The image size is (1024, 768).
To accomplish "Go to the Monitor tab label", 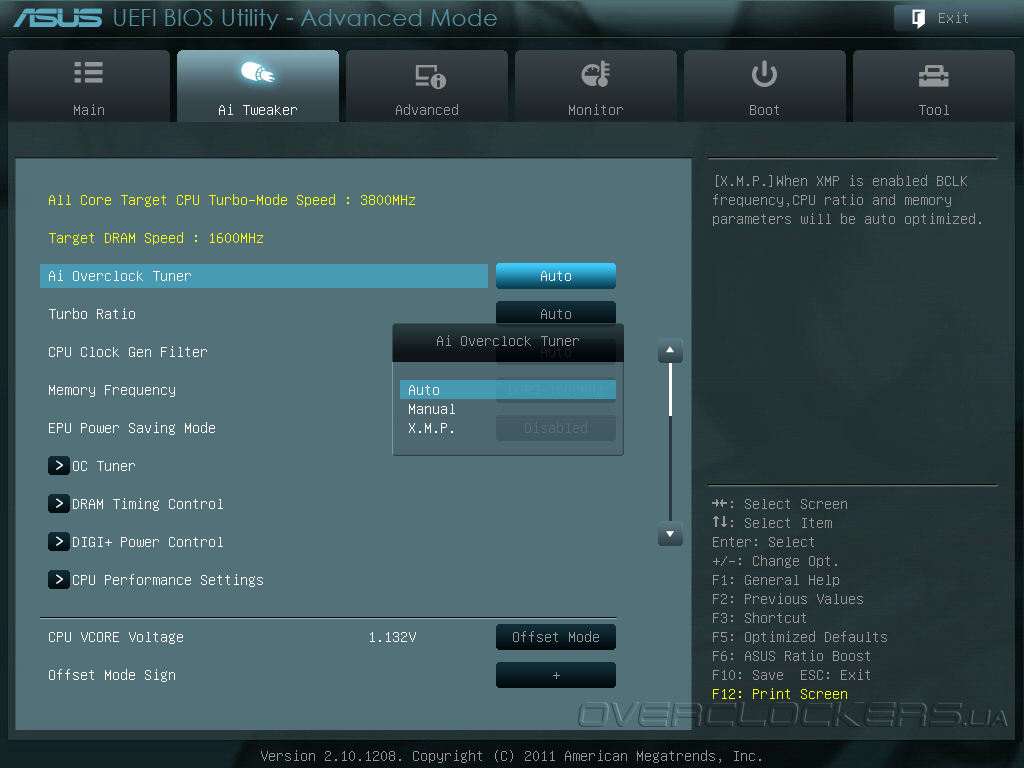I will pyautogui.click(x=596, y=110).
